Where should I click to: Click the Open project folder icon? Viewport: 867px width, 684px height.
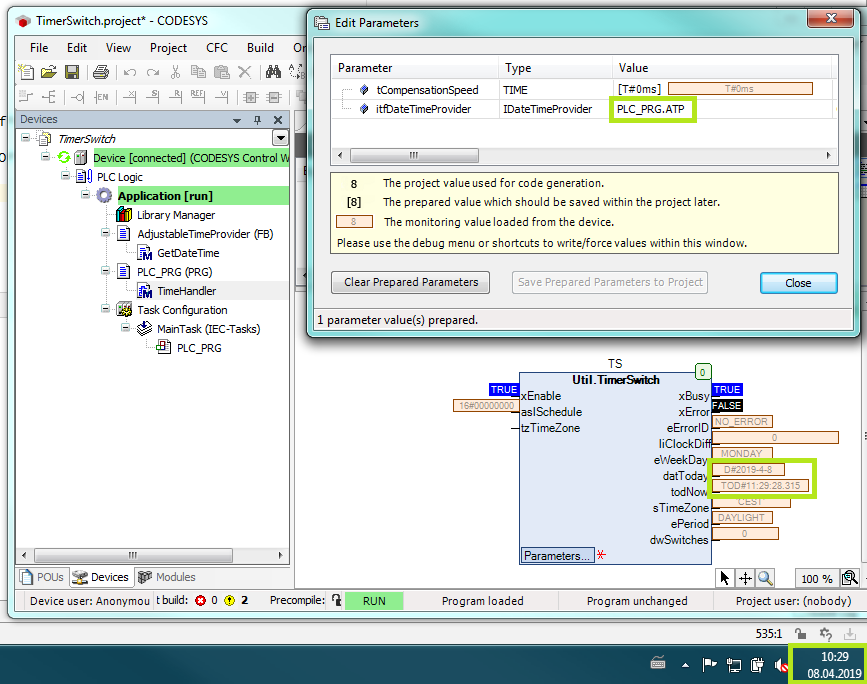[x=49, y=72]
